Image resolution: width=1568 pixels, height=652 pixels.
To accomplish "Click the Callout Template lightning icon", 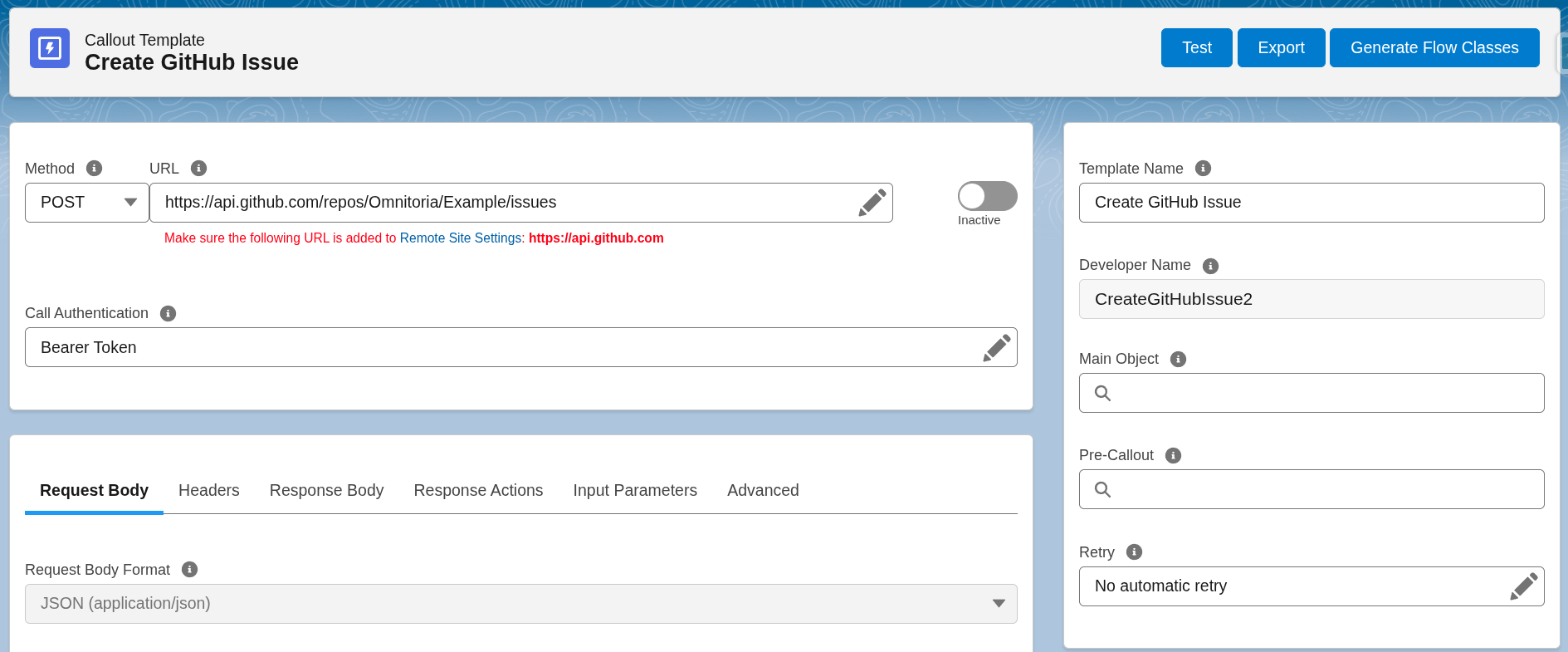I will tap(50, 48).
